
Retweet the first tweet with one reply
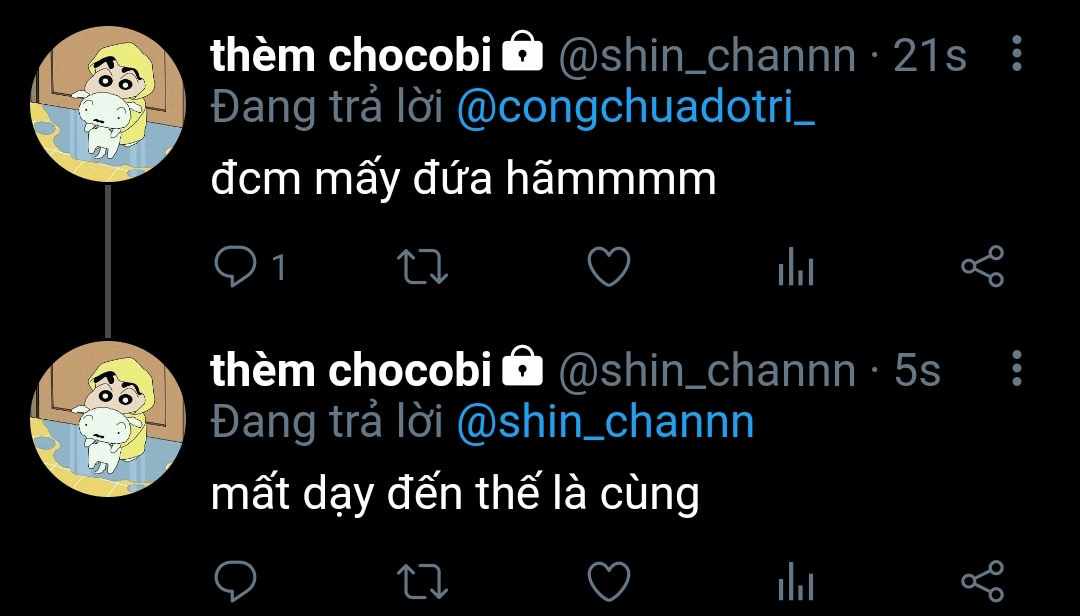pyautogui.click(x=423, y=267)
